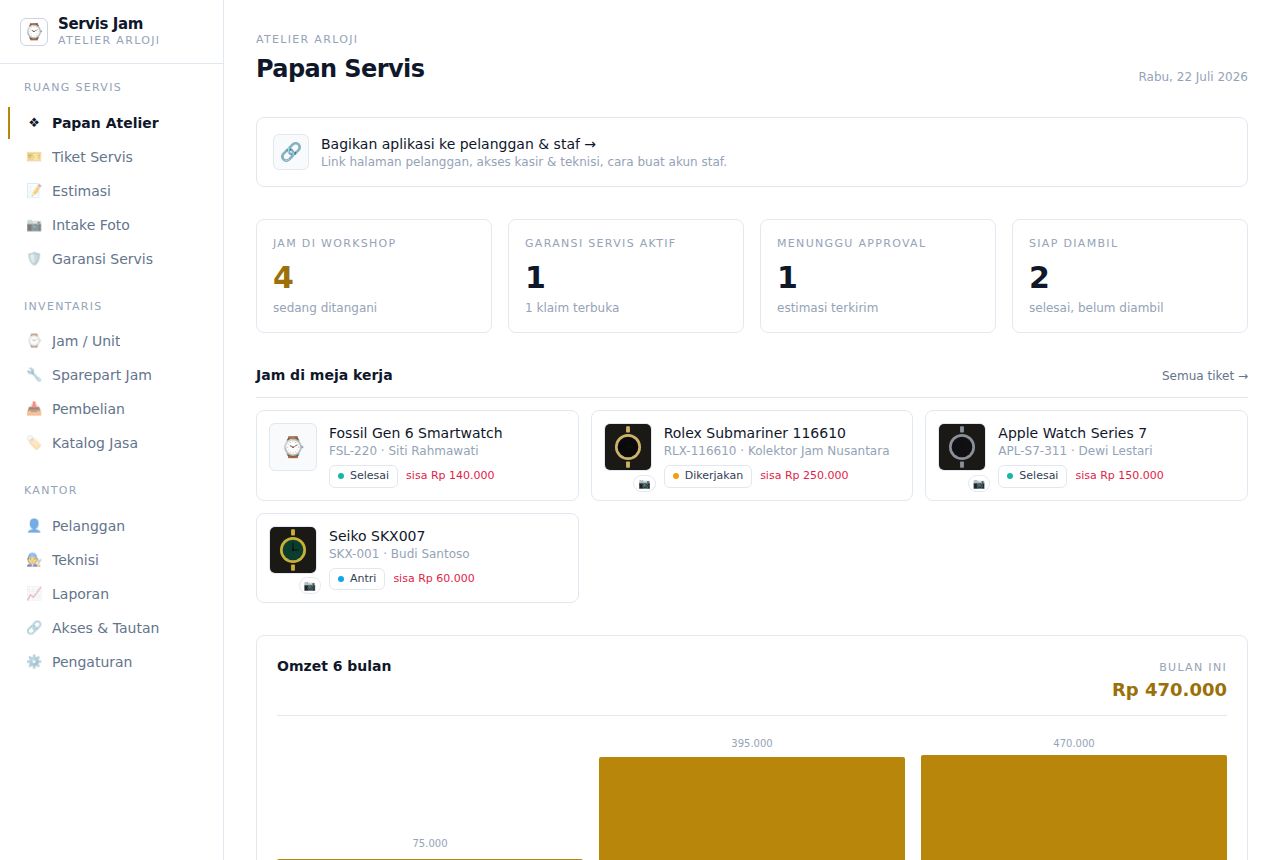
Task: Click the 395.000 bar in Omzet chart
Action: 752,808
